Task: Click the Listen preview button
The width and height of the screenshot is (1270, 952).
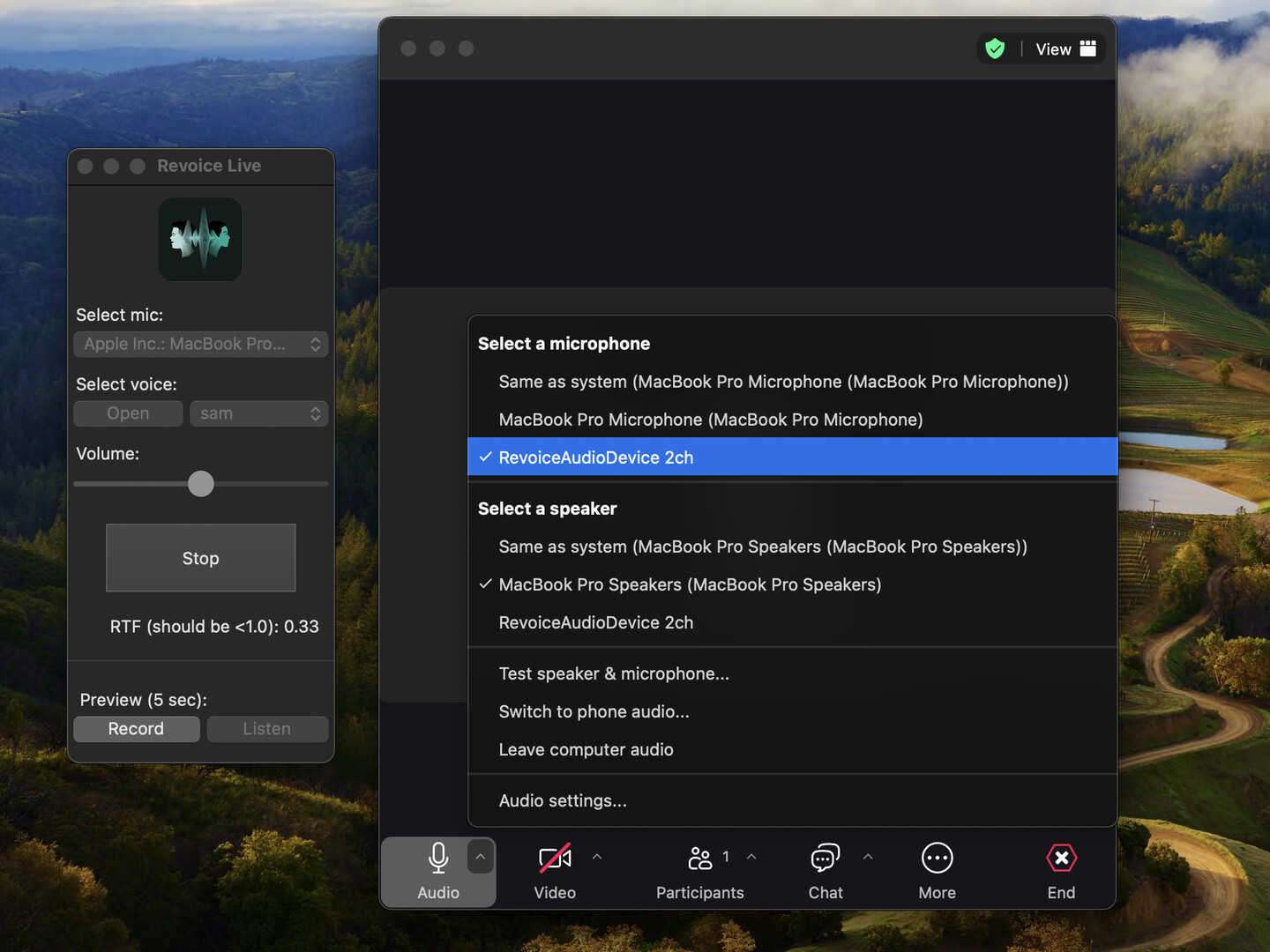Action: click(x=267, y=729)
